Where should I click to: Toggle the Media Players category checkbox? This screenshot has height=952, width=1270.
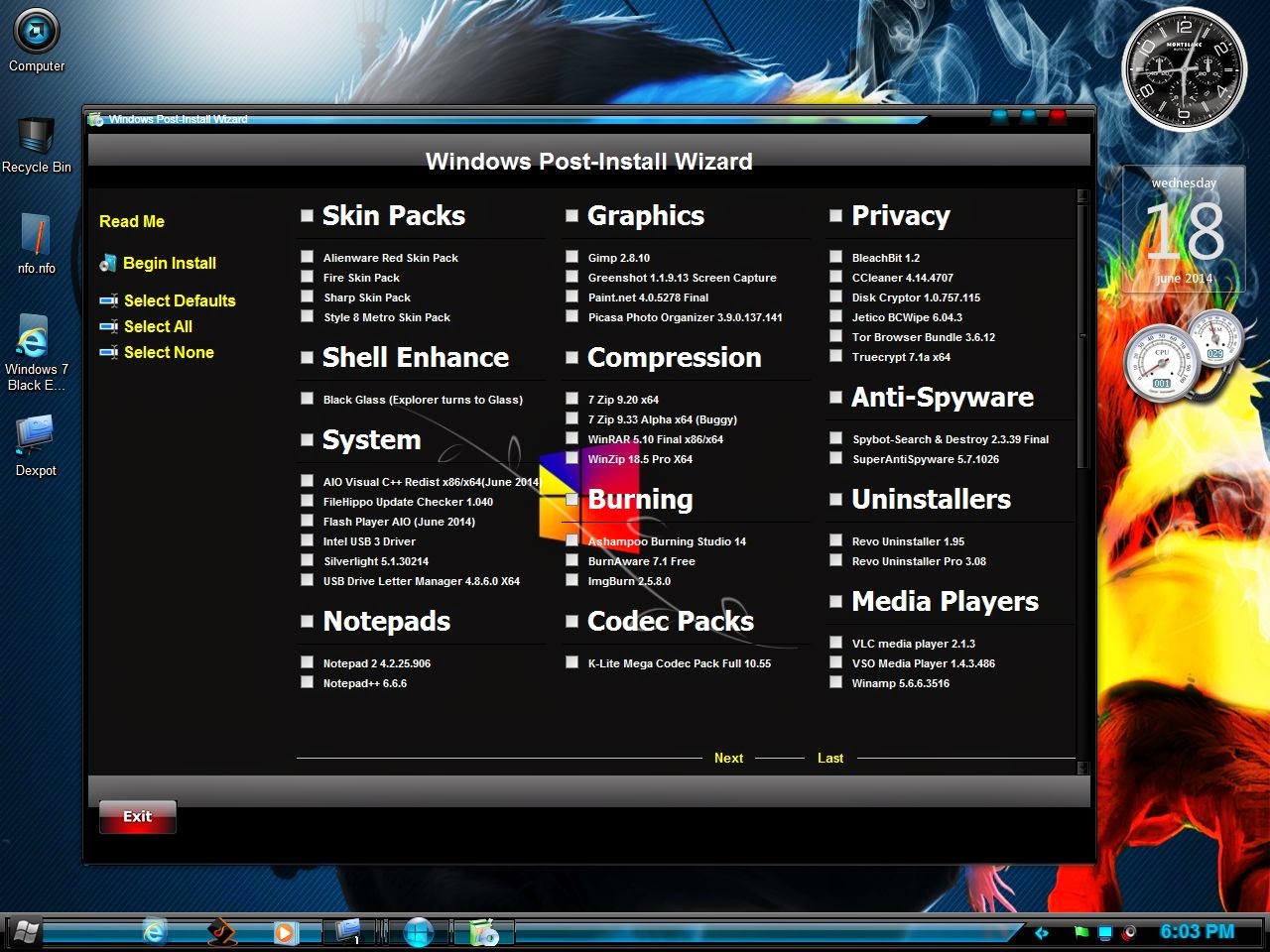[x=836, y=601]
